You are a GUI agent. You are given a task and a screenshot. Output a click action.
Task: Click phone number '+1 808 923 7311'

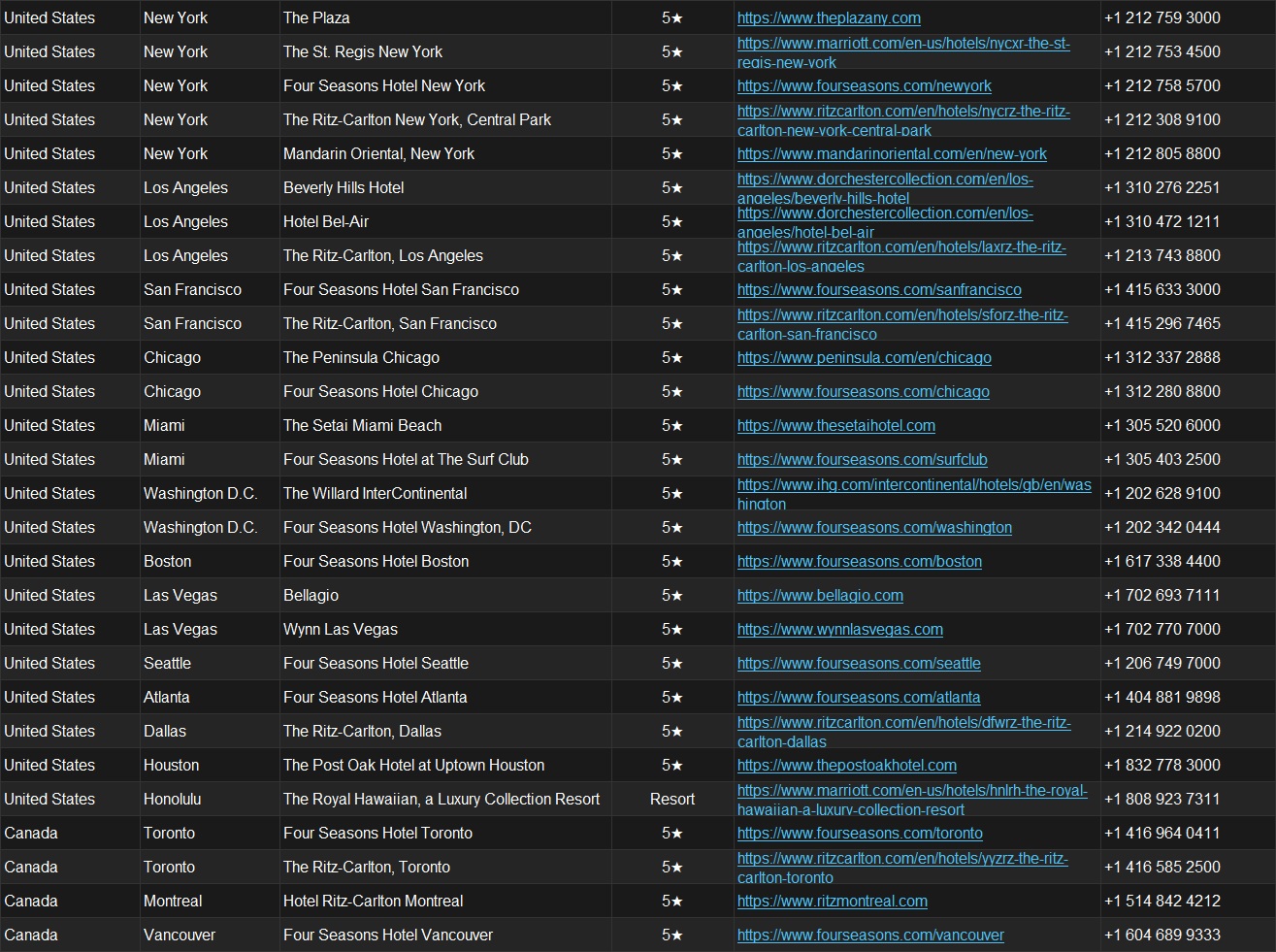click(1162, 799)
